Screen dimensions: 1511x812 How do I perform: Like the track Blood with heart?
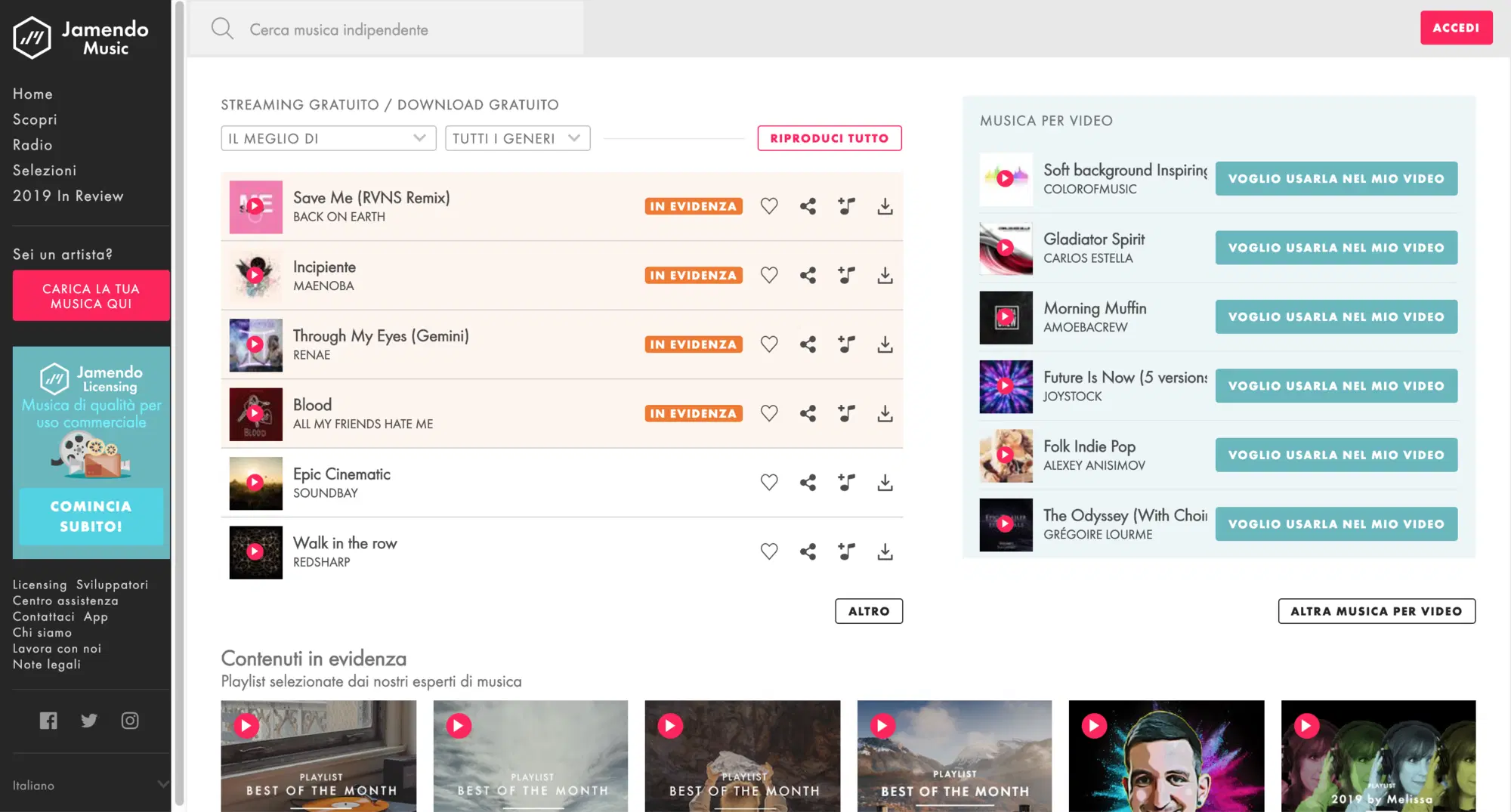click(769, 413)
